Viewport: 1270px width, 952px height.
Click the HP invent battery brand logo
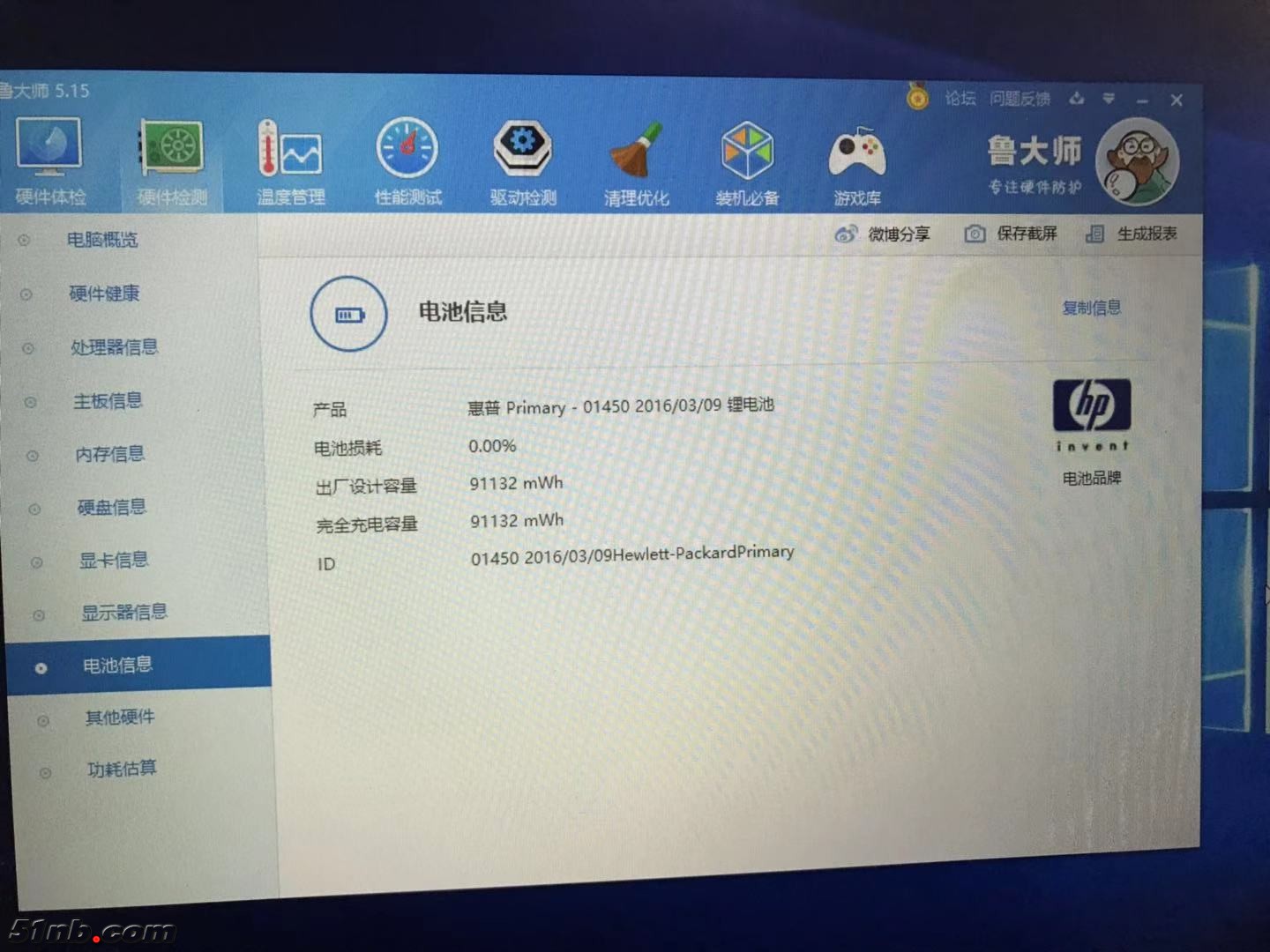pos(1092,414)
